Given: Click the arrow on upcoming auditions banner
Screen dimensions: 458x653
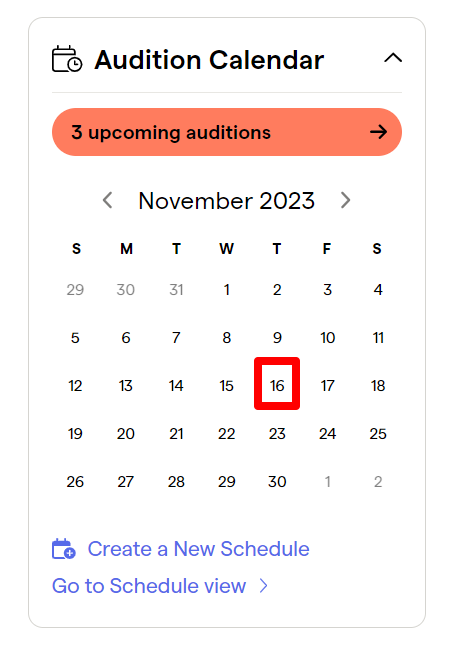Looking at the screenshot, I should click(378, 132).
